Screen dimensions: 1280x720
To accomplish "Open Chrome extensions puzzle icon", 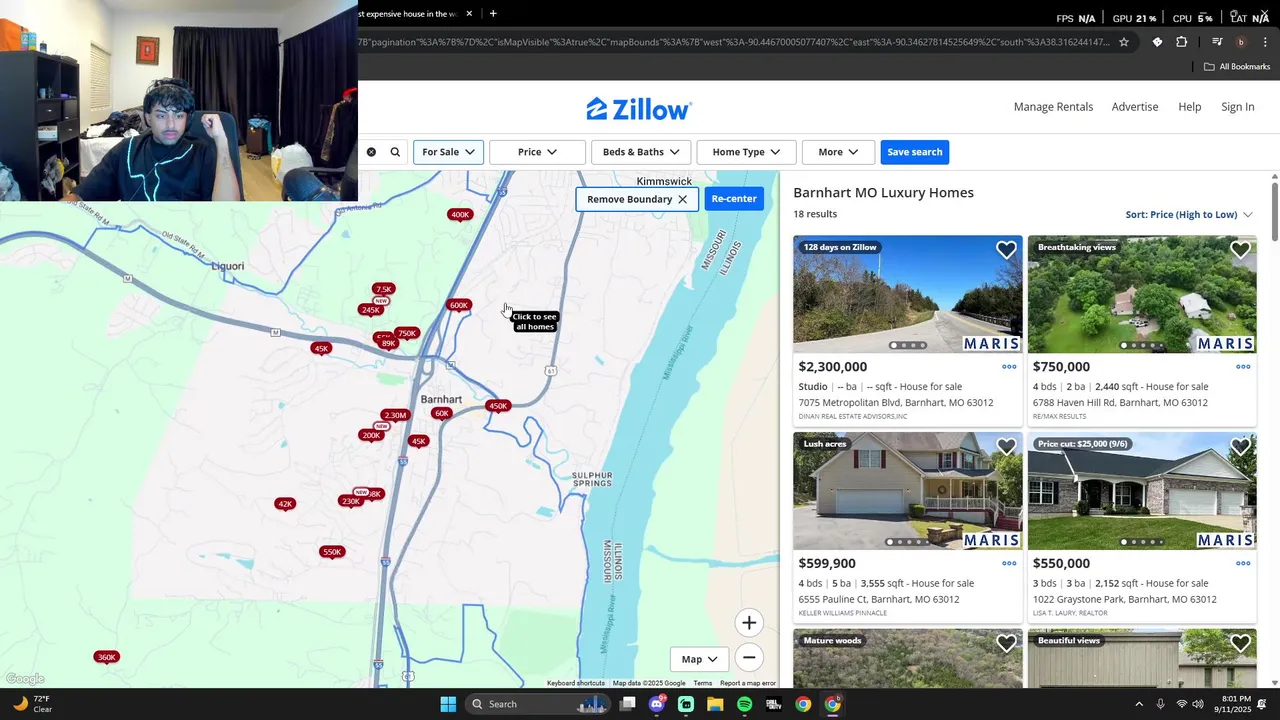I will 1182,42.
